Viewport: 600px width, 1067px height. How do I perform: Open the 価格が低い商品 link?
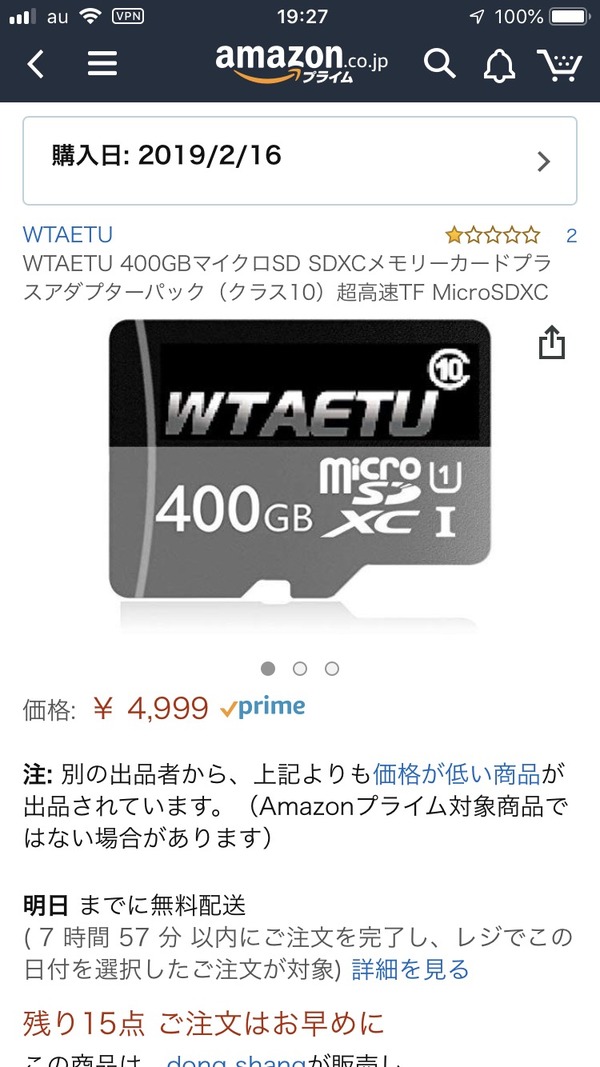point(456,774)
